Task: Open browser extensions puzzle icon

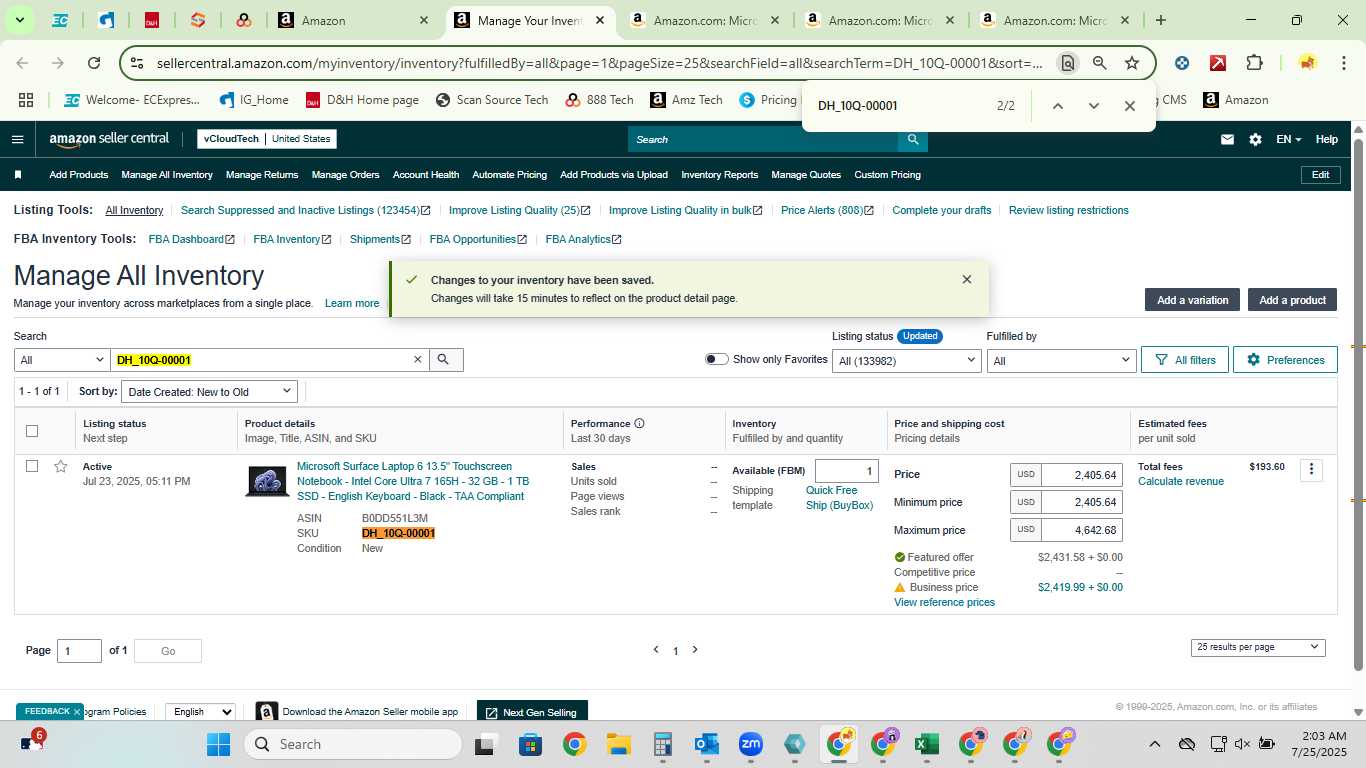Action: tap(1254, 63)
